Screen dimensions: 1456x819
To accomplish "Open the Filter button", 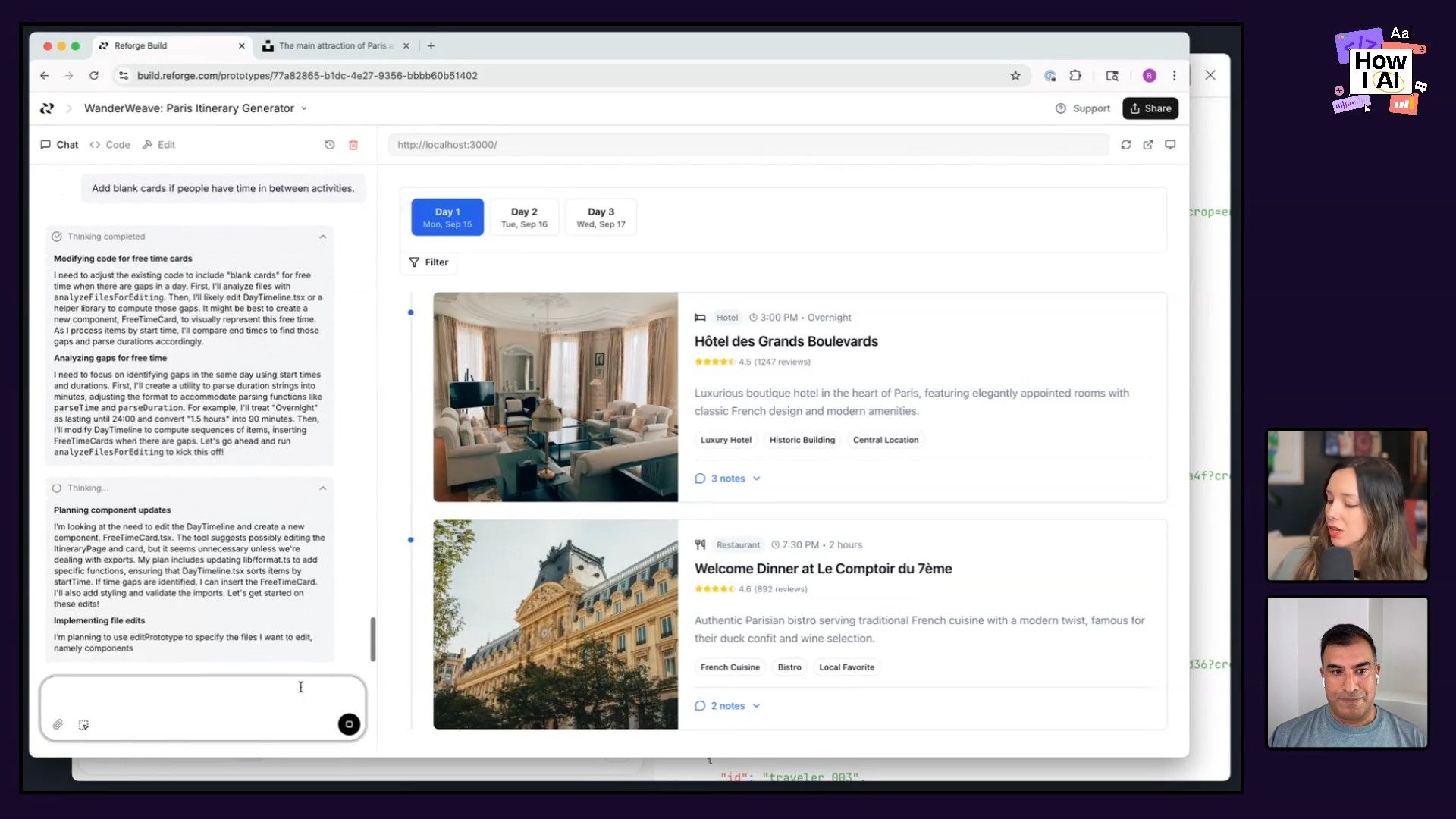I will (x=428, y=262).
